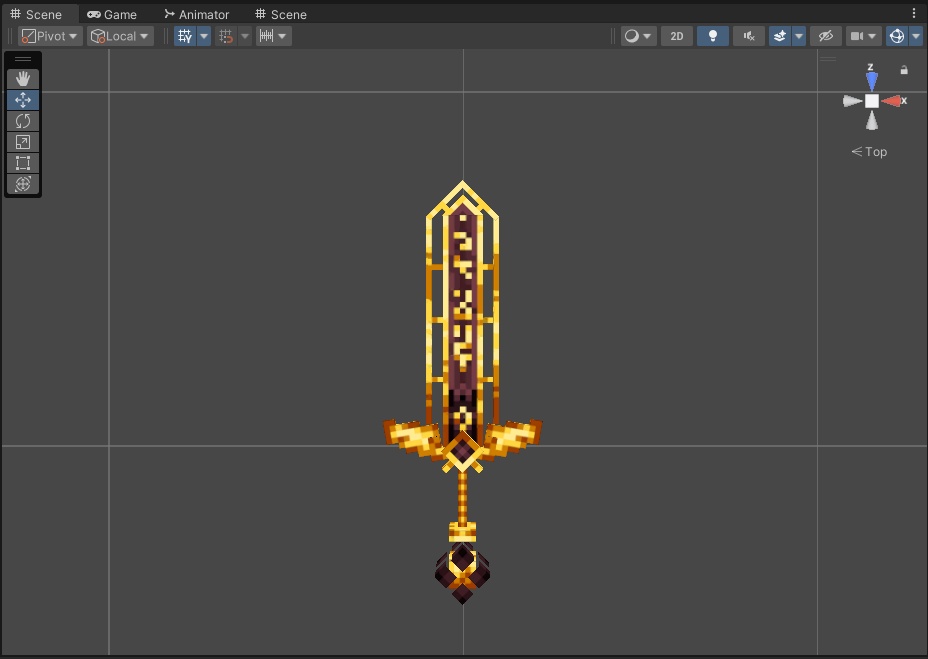Toggle hidden objects visibility eye
The height and width of the screenshot is (659, 928).
coord(826,36)
